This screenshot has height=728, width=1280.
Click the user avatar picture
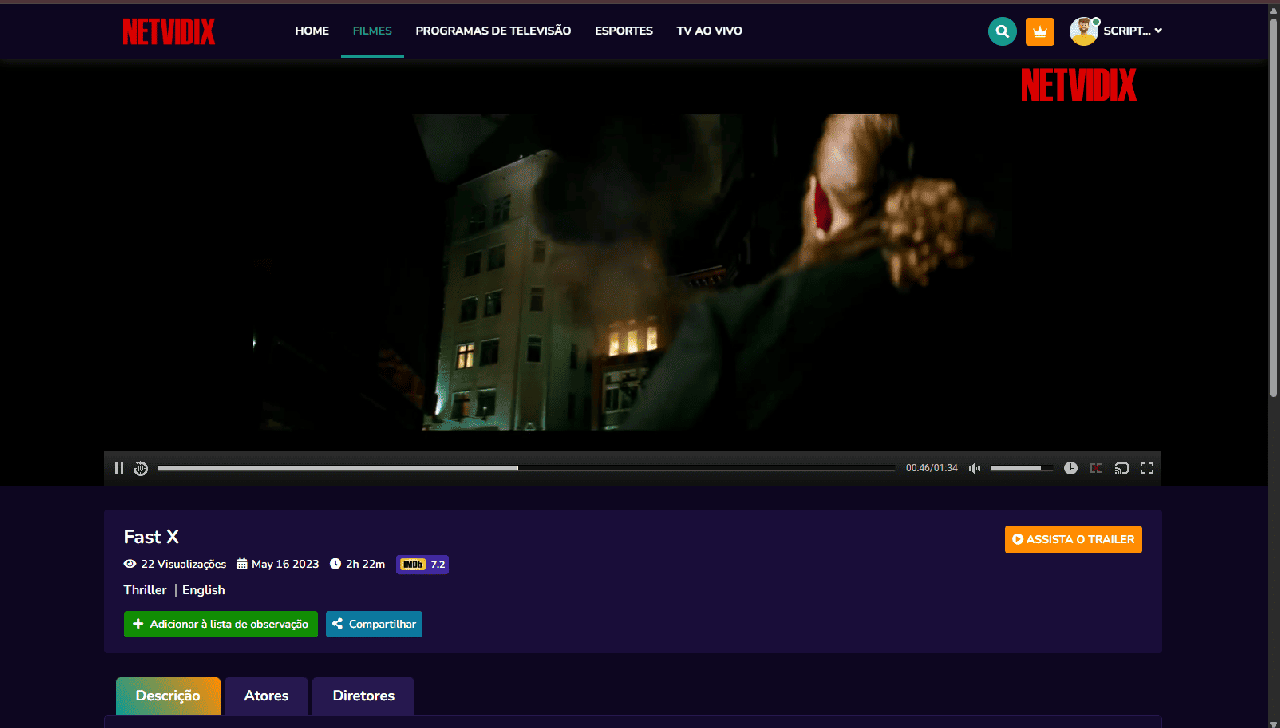point(1084,31)
